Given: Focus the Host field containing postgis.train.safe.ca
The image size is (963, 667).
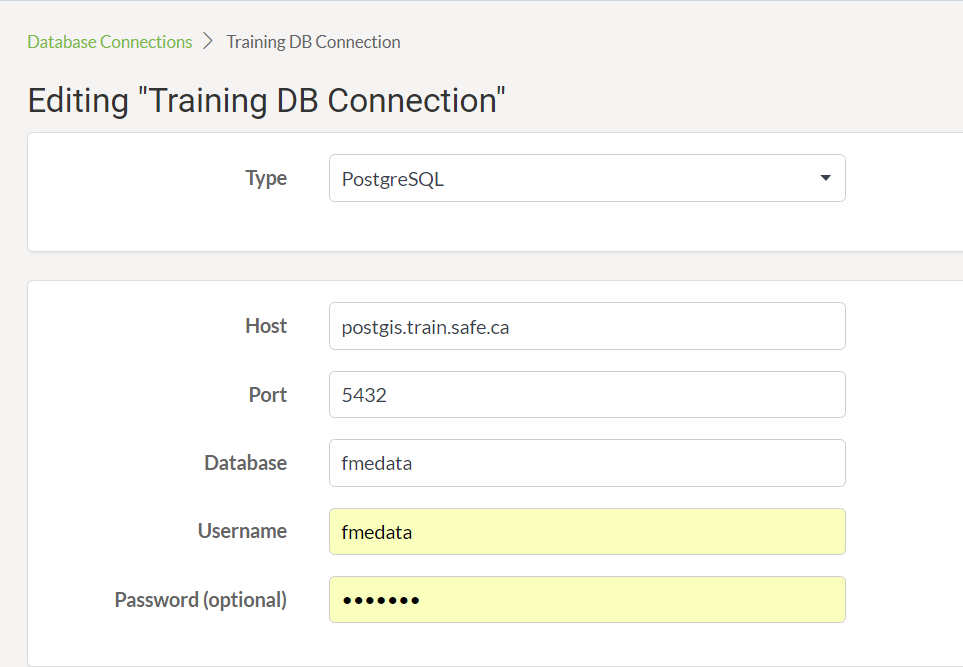Looking at the screenshot, I should [587, 326].
